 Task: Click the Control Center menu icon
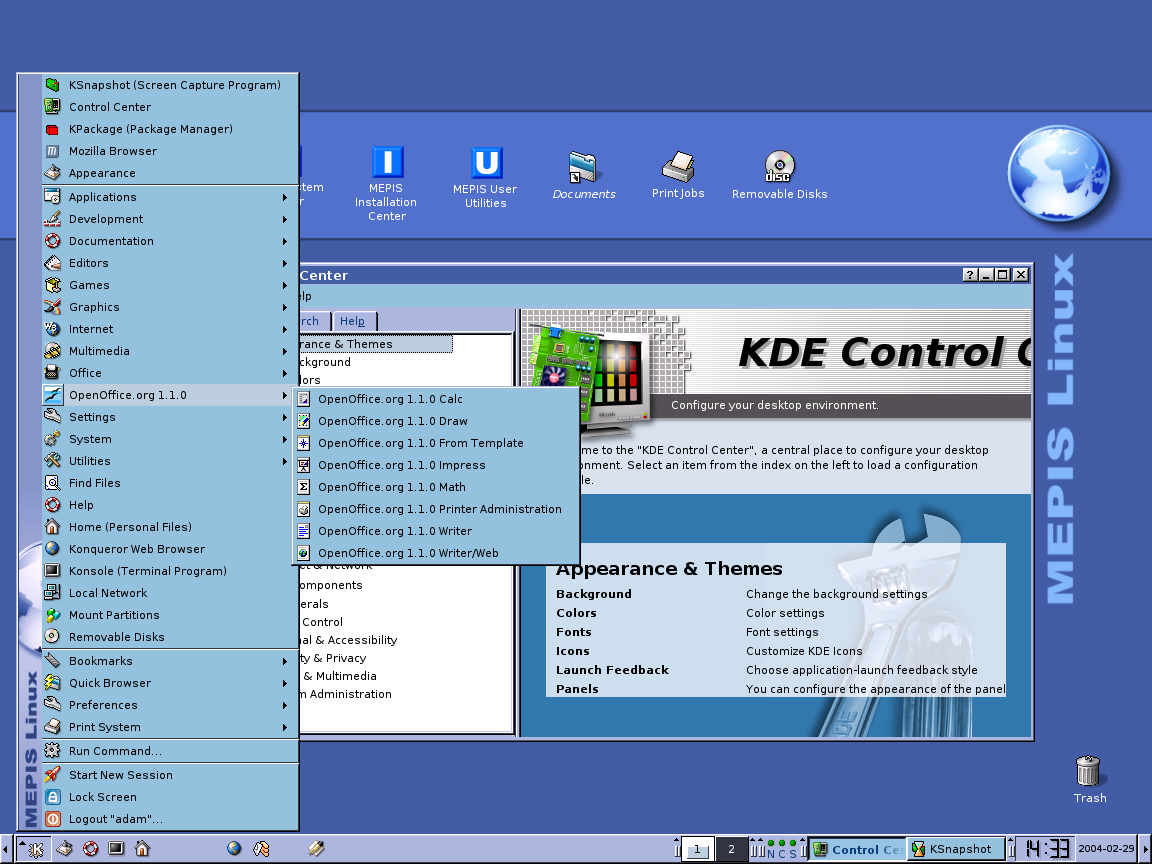click(52, 107)
